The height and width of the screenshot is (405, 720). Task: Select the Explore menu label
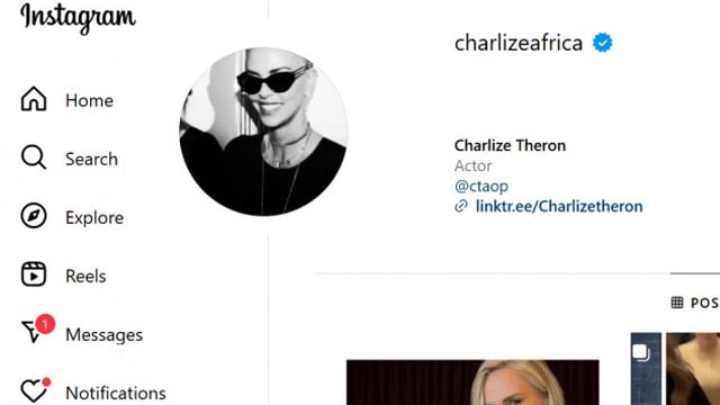(95, 218)
